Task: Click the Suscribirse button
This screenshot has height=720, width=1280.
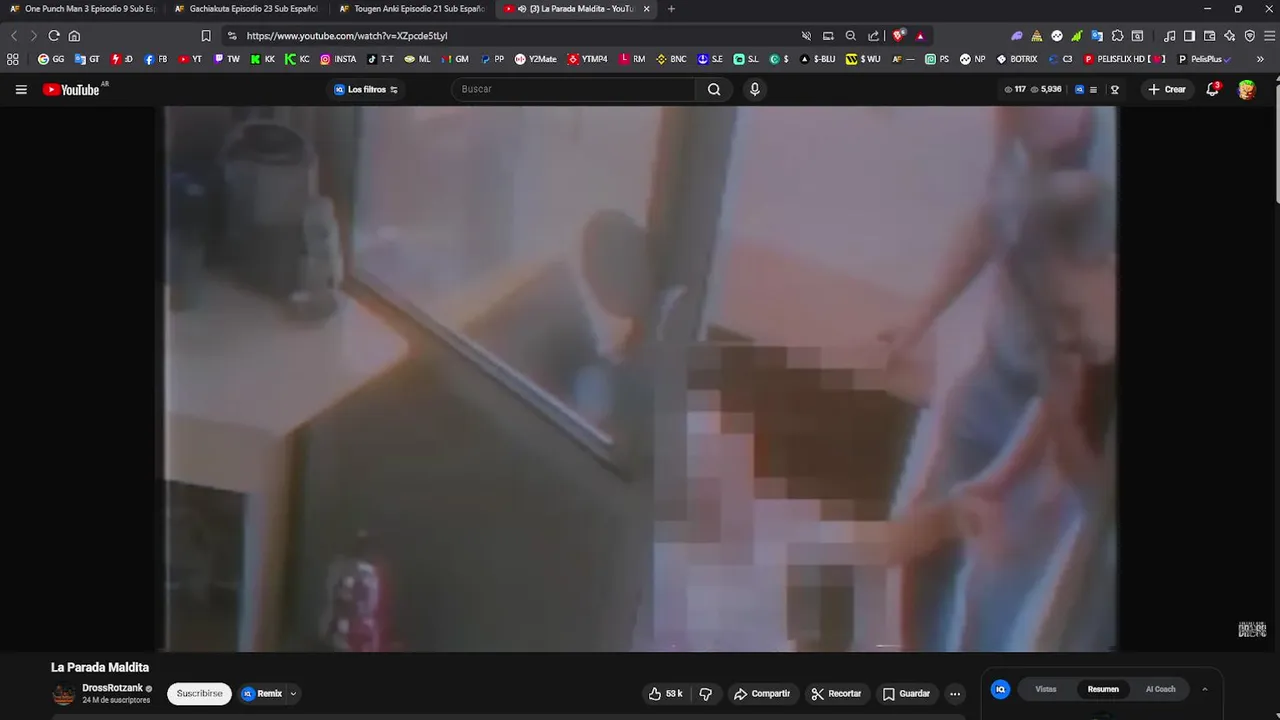Action: click(x=200, y=693)
